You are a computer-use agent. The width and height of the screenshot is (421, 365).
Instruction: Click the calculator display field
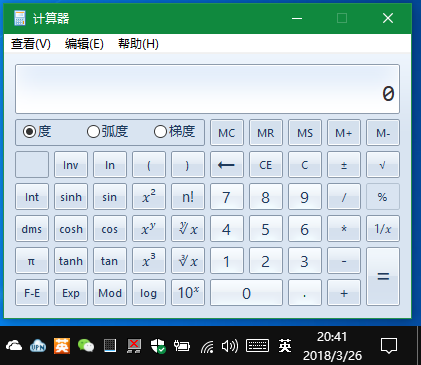coord(207,89)
